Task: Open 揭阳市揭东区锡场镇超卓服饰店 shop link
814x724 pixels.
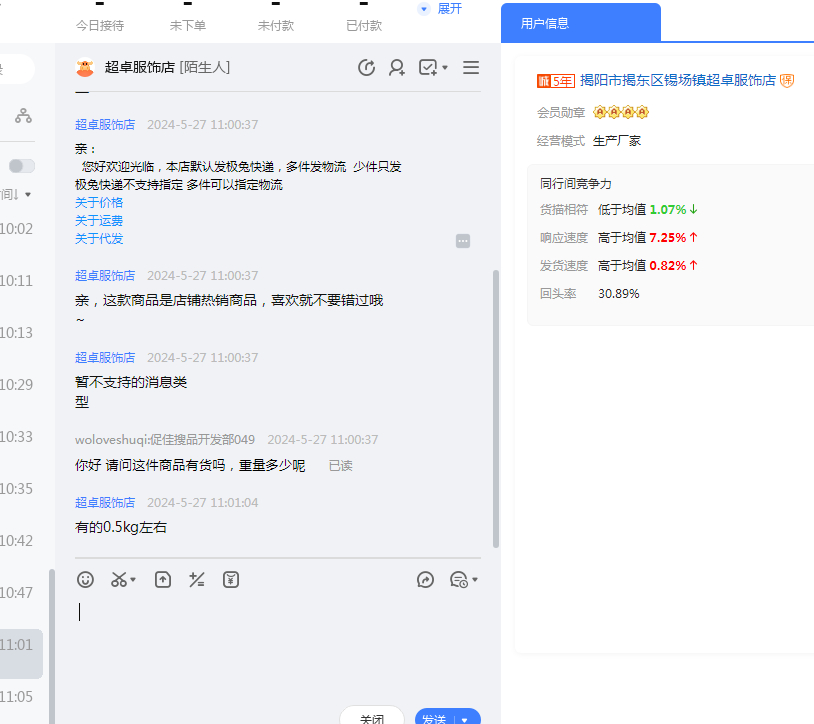Action: point(677,80)
